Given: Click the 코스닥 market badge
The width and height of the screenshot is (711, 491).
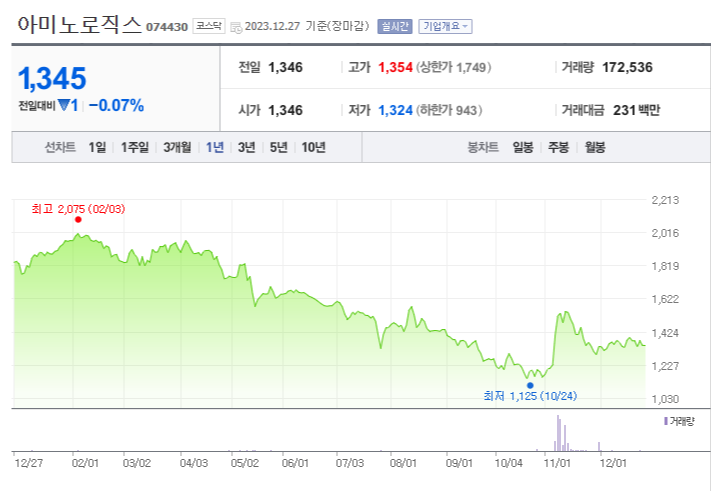Looking at the screenshot, I should (x=209, y=26).
